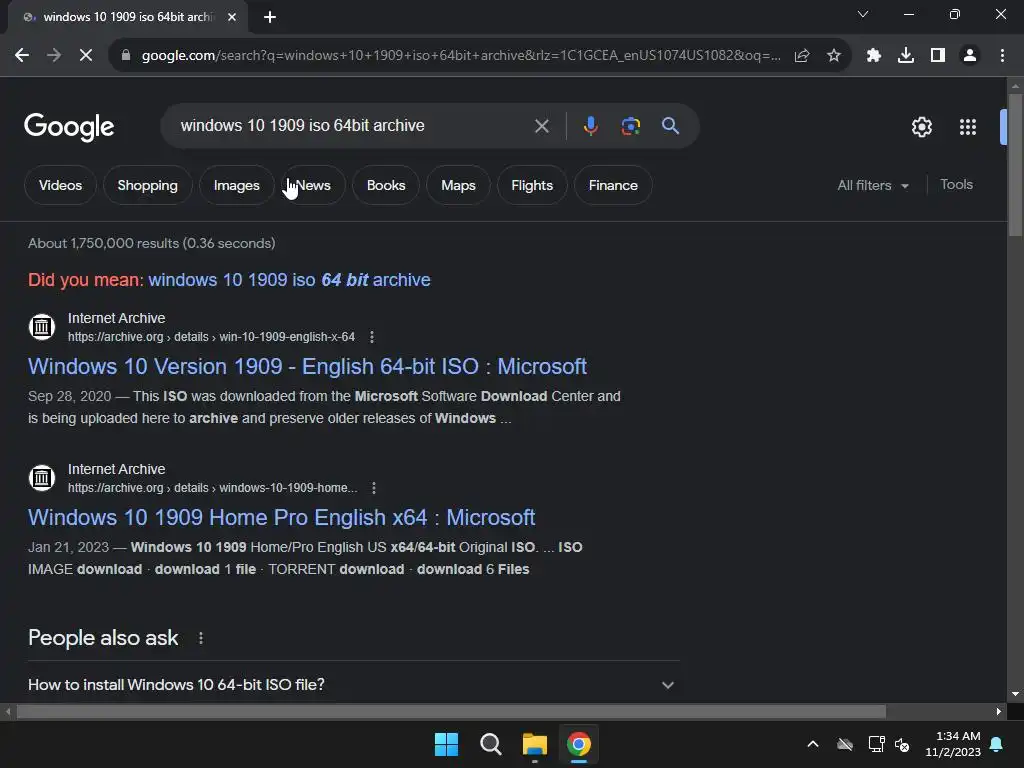Share this page icon in address bar

point(802,56)
